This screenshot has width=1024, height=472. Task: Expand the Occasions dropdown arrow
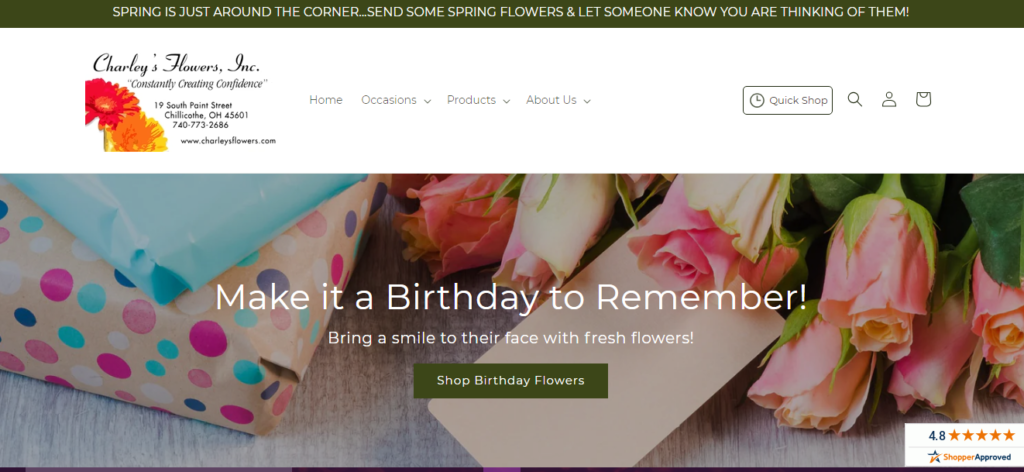point(427,101)
